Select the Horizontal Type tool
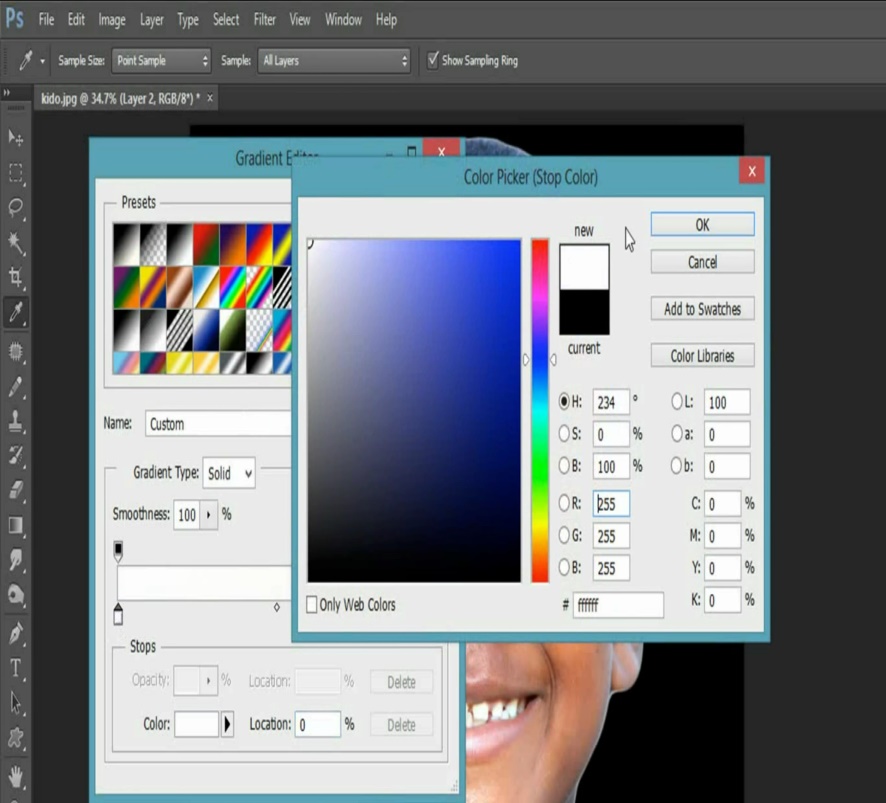This screenshot has height=803, width=886. pyautogui.click(x=16, y=669)
